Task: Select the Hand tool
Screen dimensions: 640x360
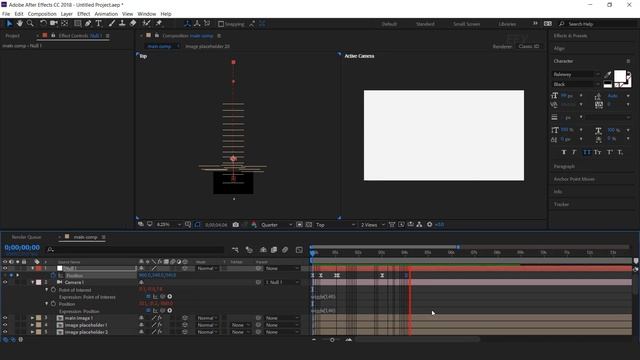Action: tap(19, 24)
